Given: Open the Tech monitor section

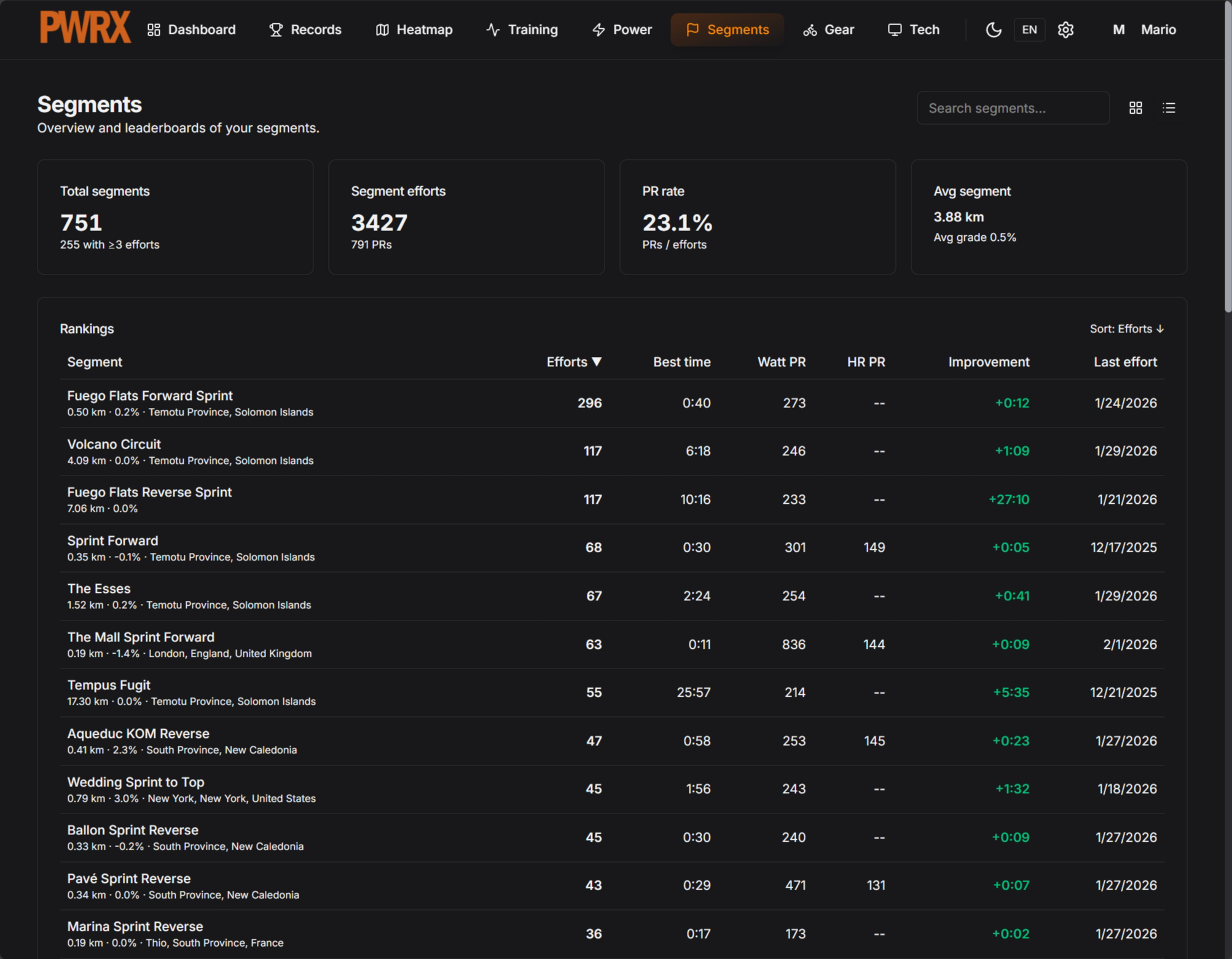Looking at the screenshot, I should [914, 29].
